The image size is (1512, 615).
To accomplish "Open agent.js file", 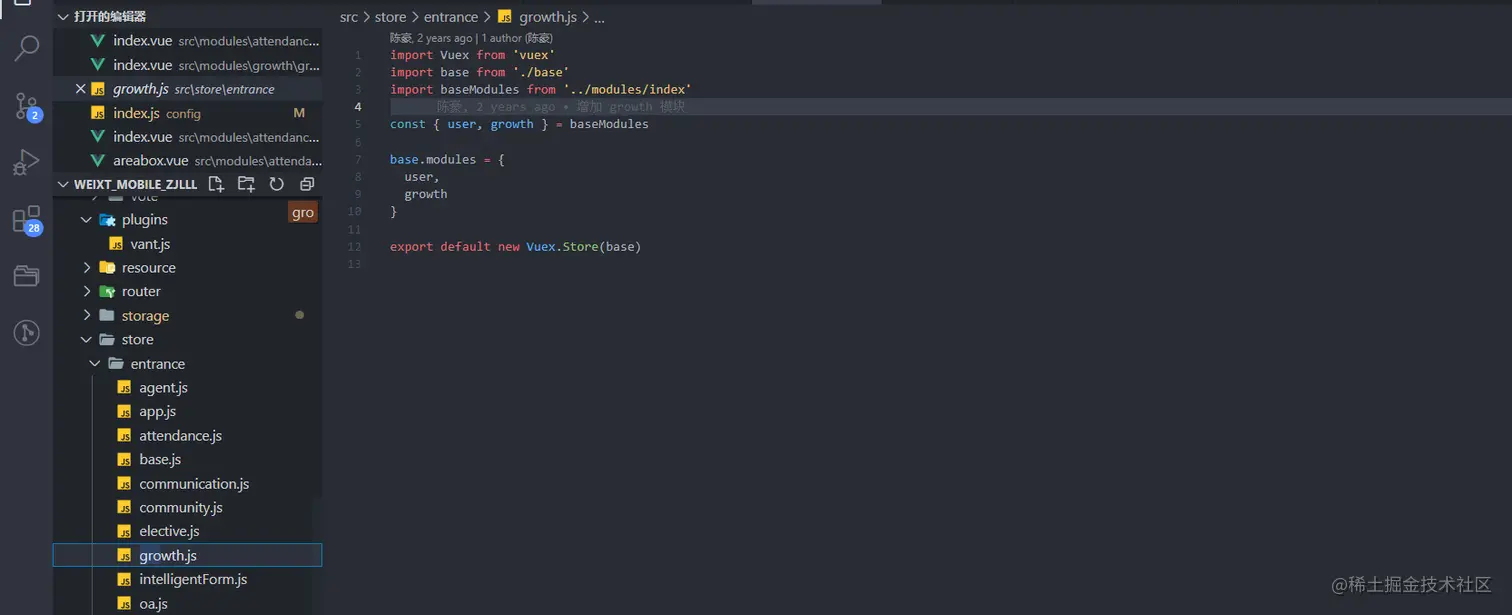I will click(x=163, y=388).
